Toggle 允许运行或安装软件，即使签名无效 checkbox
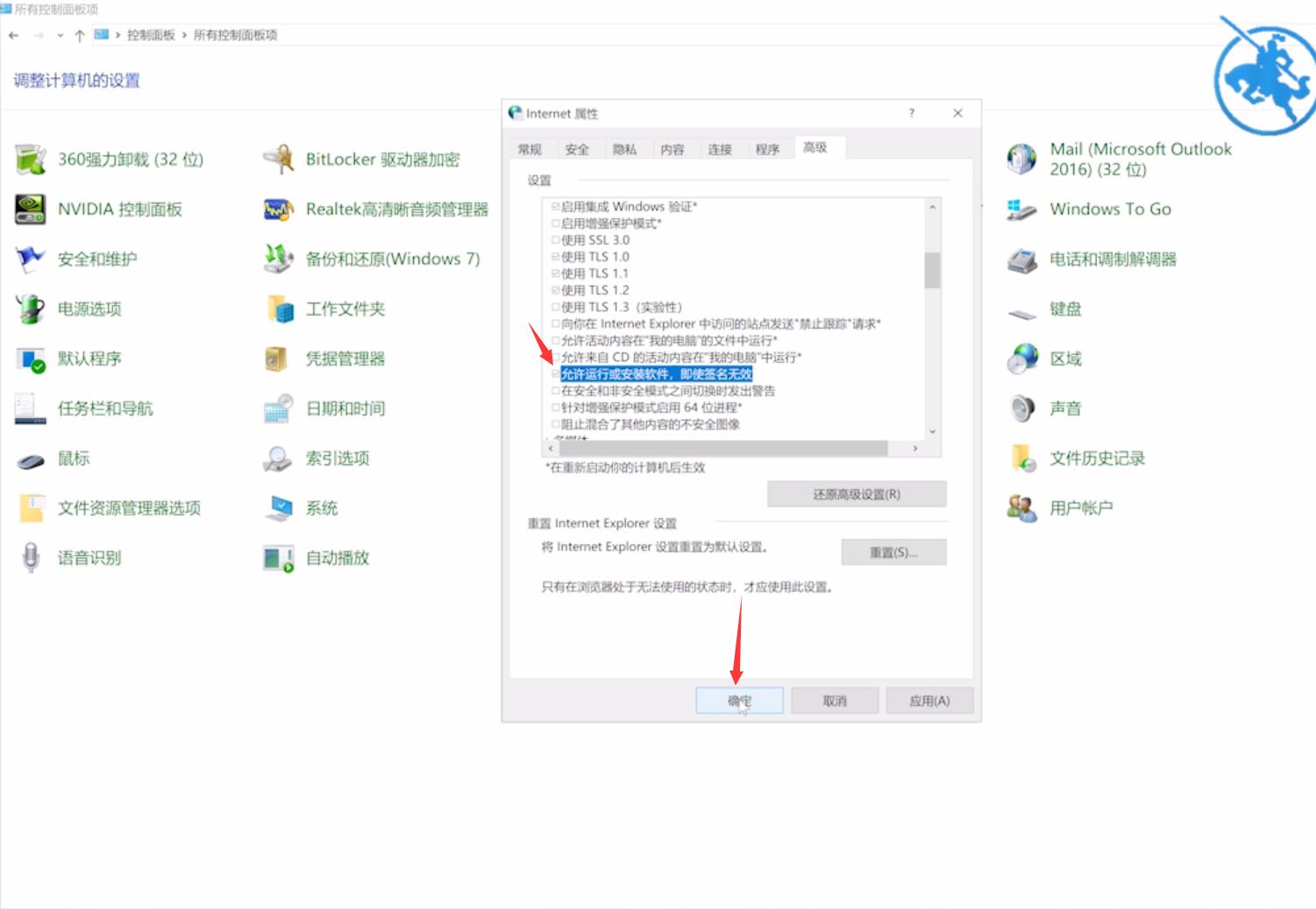The image size is (1316, 909). pyautogui.click(x=555, y=374)
